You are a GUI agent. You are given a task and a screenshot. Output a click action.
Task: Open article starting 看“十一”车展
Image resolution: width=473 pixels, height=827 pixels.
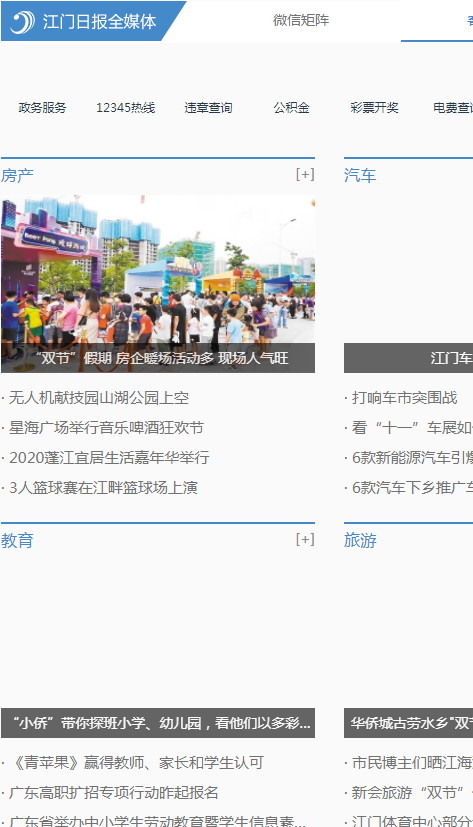pos(412,428)
